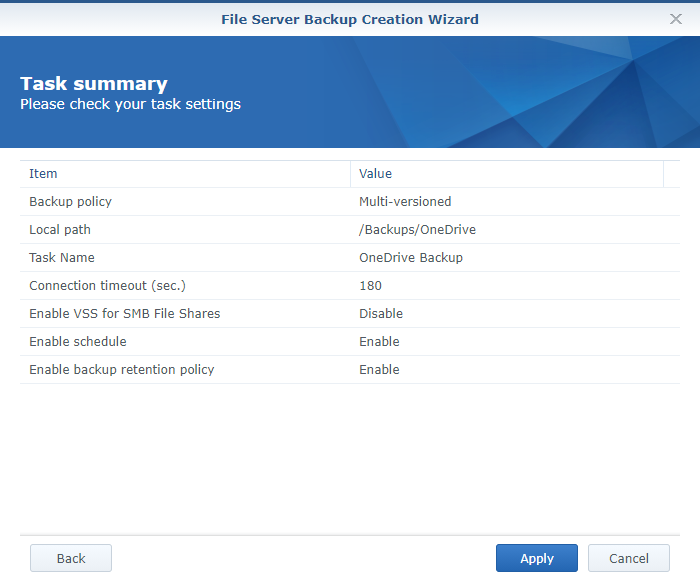
Task: Click the /Backups/OneDrive path value
Action: pos(417,230)
